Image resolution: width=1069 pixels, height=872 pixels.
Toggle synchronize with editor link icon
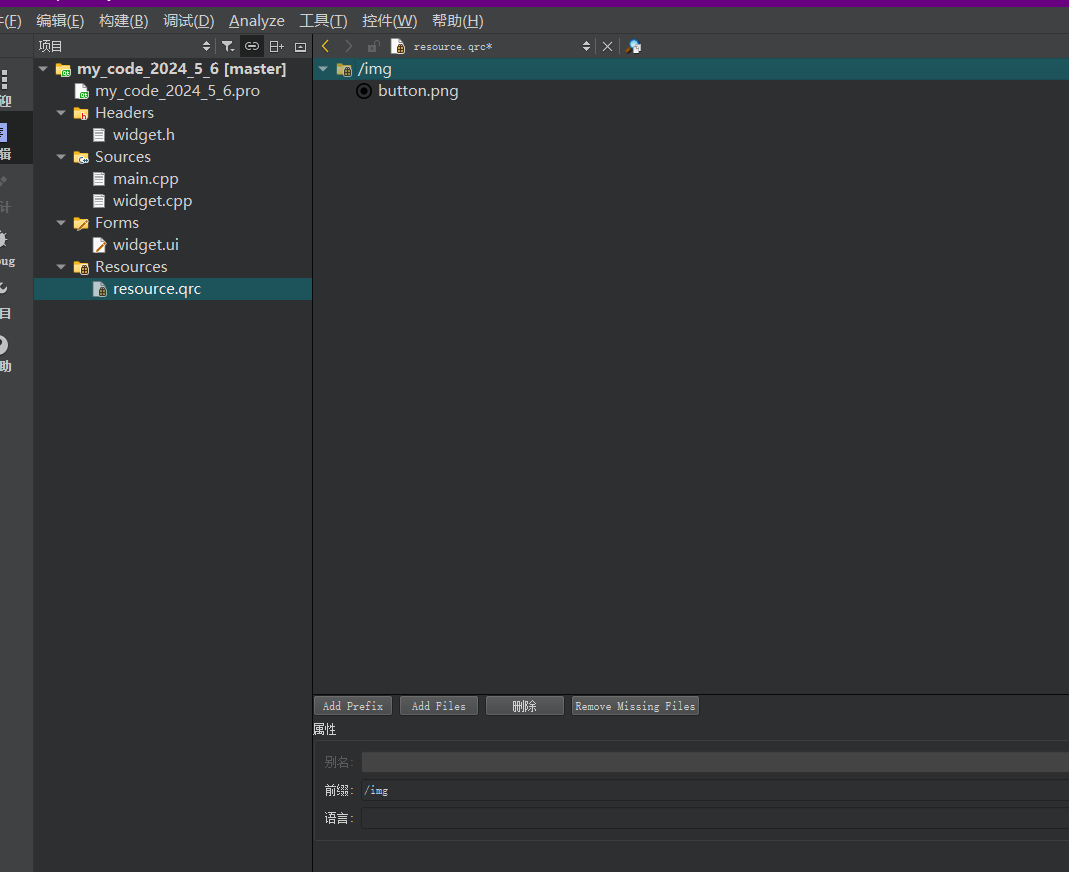click(x=252, y=46)
